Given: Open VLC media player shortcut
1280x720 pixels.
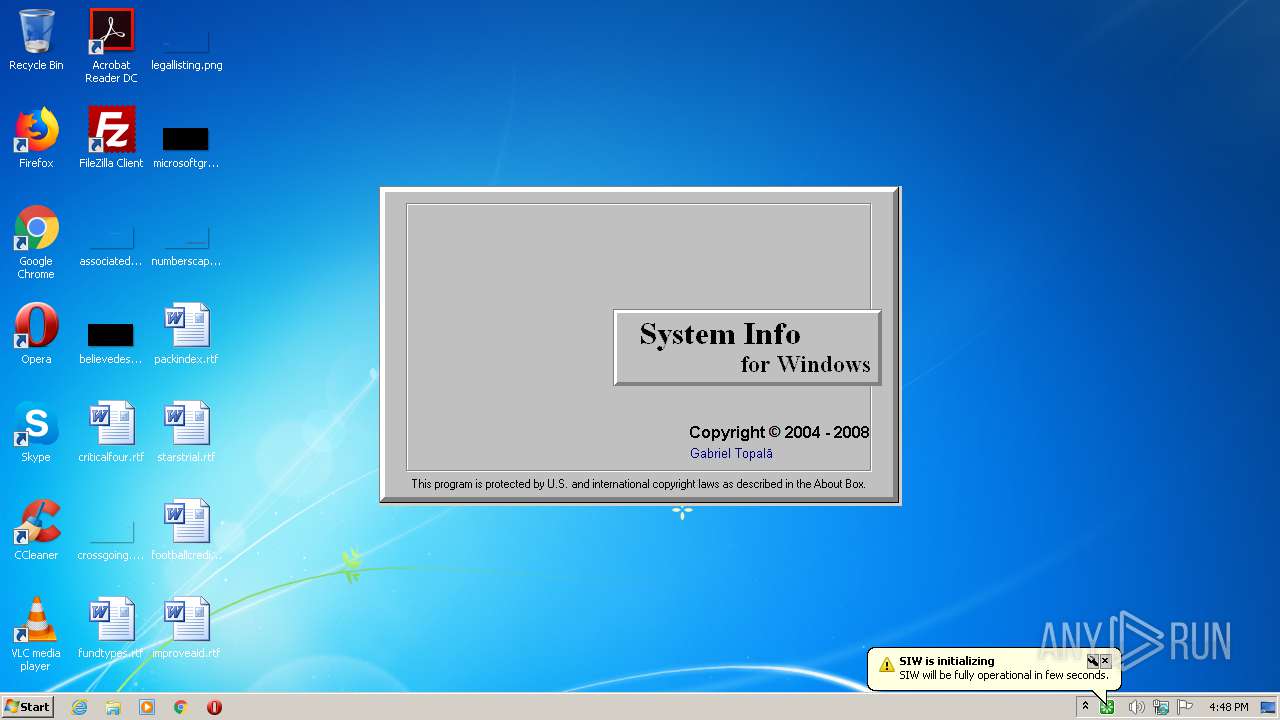Looking at the screenshot, I should tap(36, 634).
